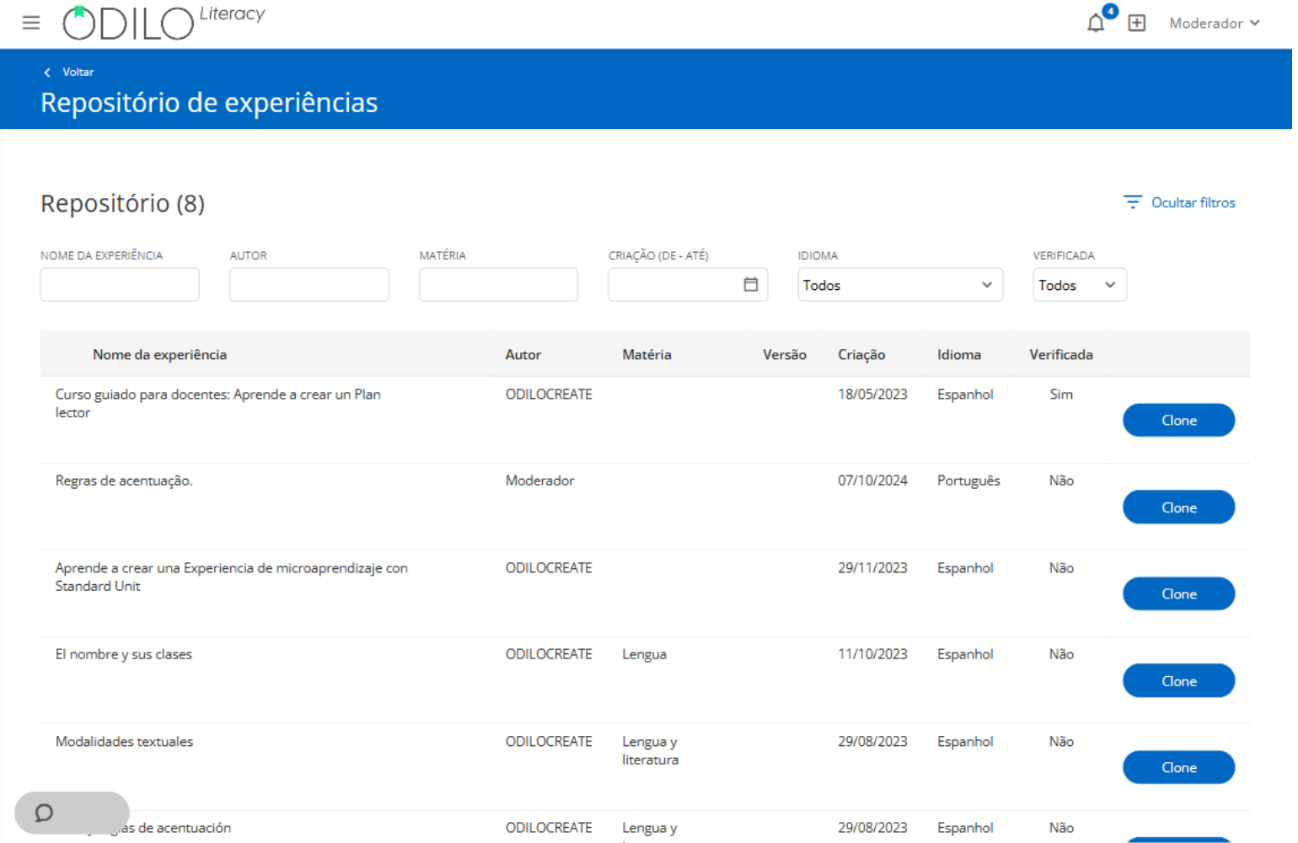Select the Curso guiado para docentes row name
Viewport: 1298px width, 843px height.
tap(218, 403)
